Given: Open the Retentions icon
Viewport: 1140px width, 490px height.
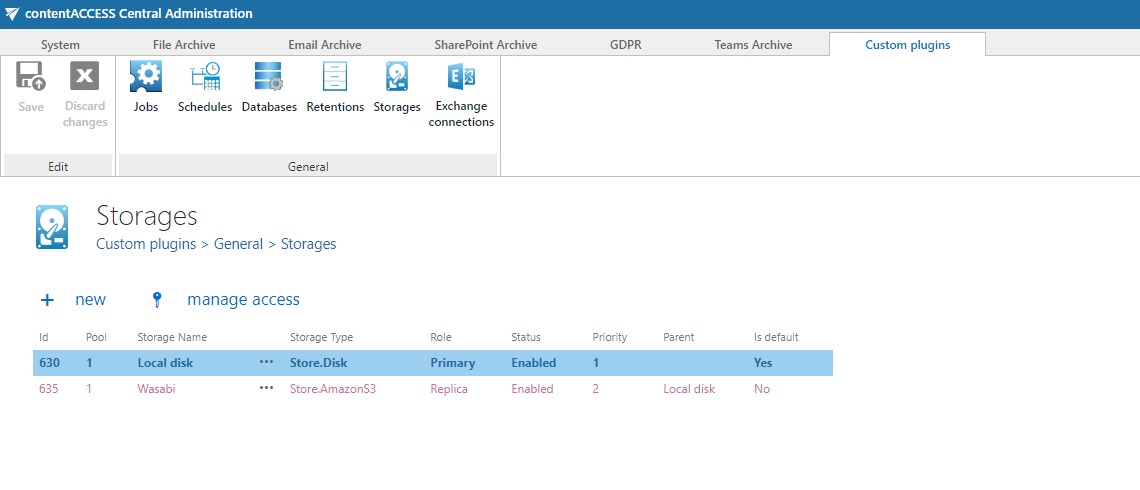Looking at the screenshot, I should (335, 76).
